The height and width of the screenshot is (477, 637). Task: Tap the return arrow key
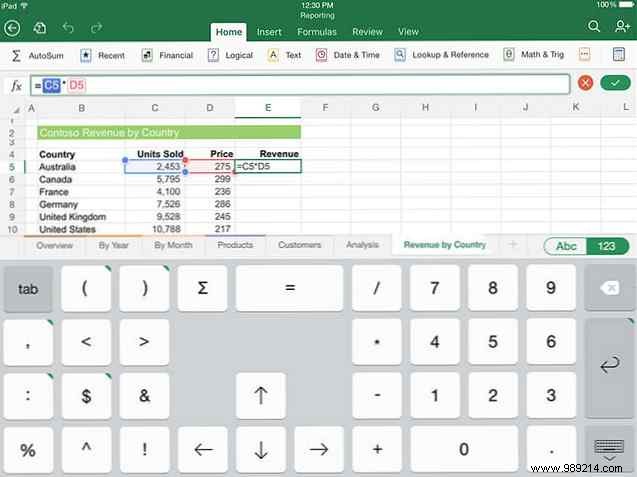tap(609, 366)
